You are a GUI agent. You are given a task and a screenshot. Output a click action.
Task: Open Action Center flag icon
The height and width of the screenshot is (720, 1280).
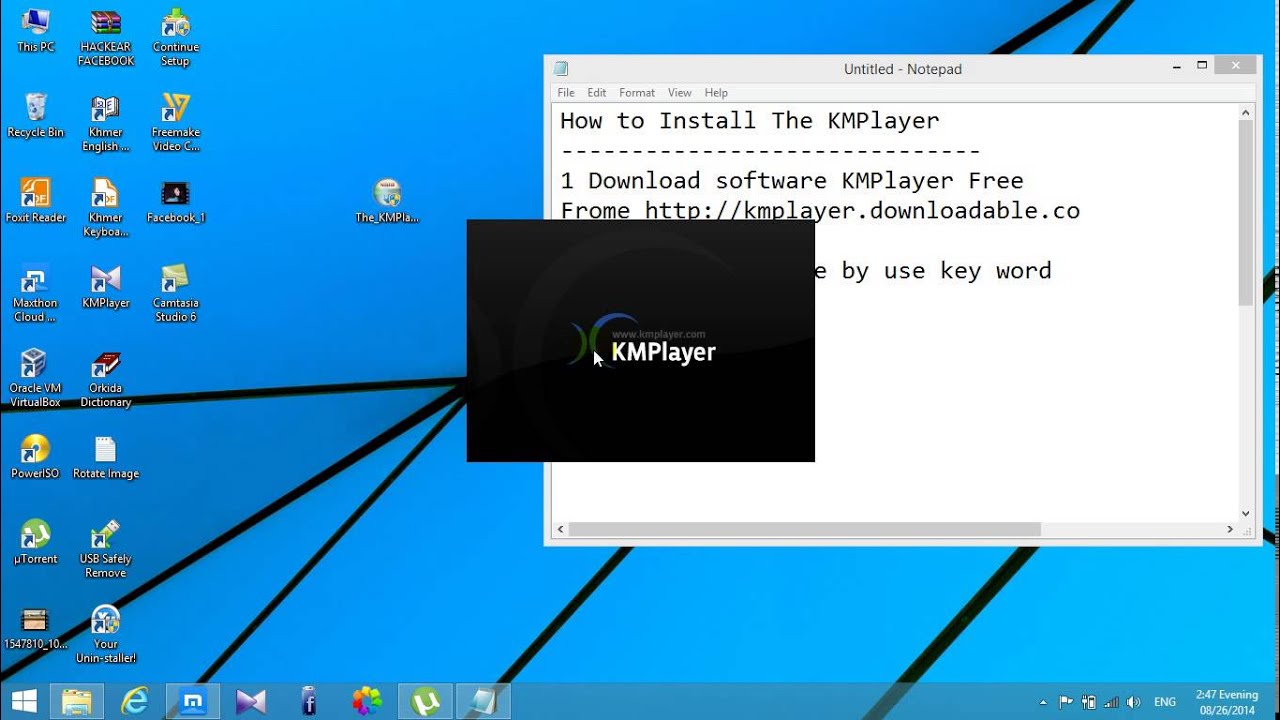(x=1066, y=702)
